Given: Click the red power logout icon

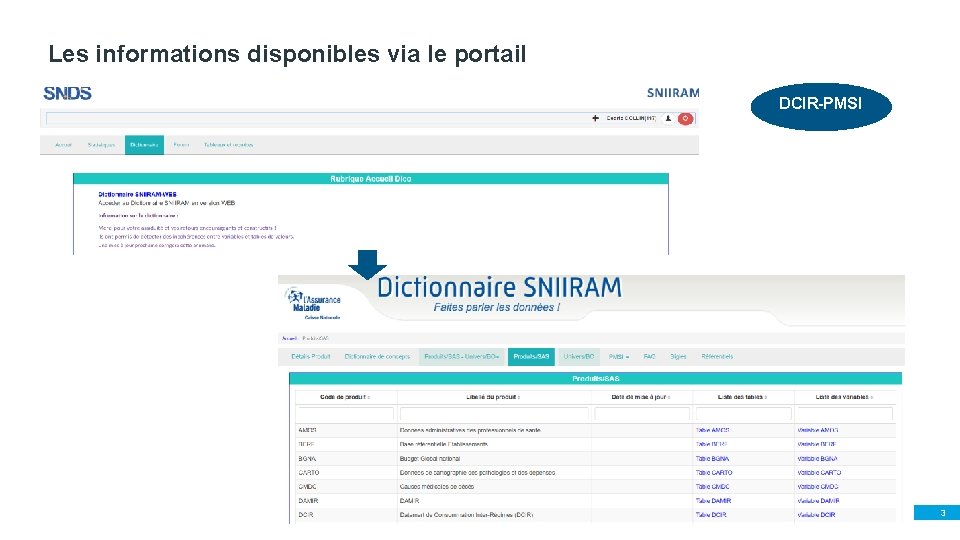Looking at the screenshot, I should (x=686, y=119).
